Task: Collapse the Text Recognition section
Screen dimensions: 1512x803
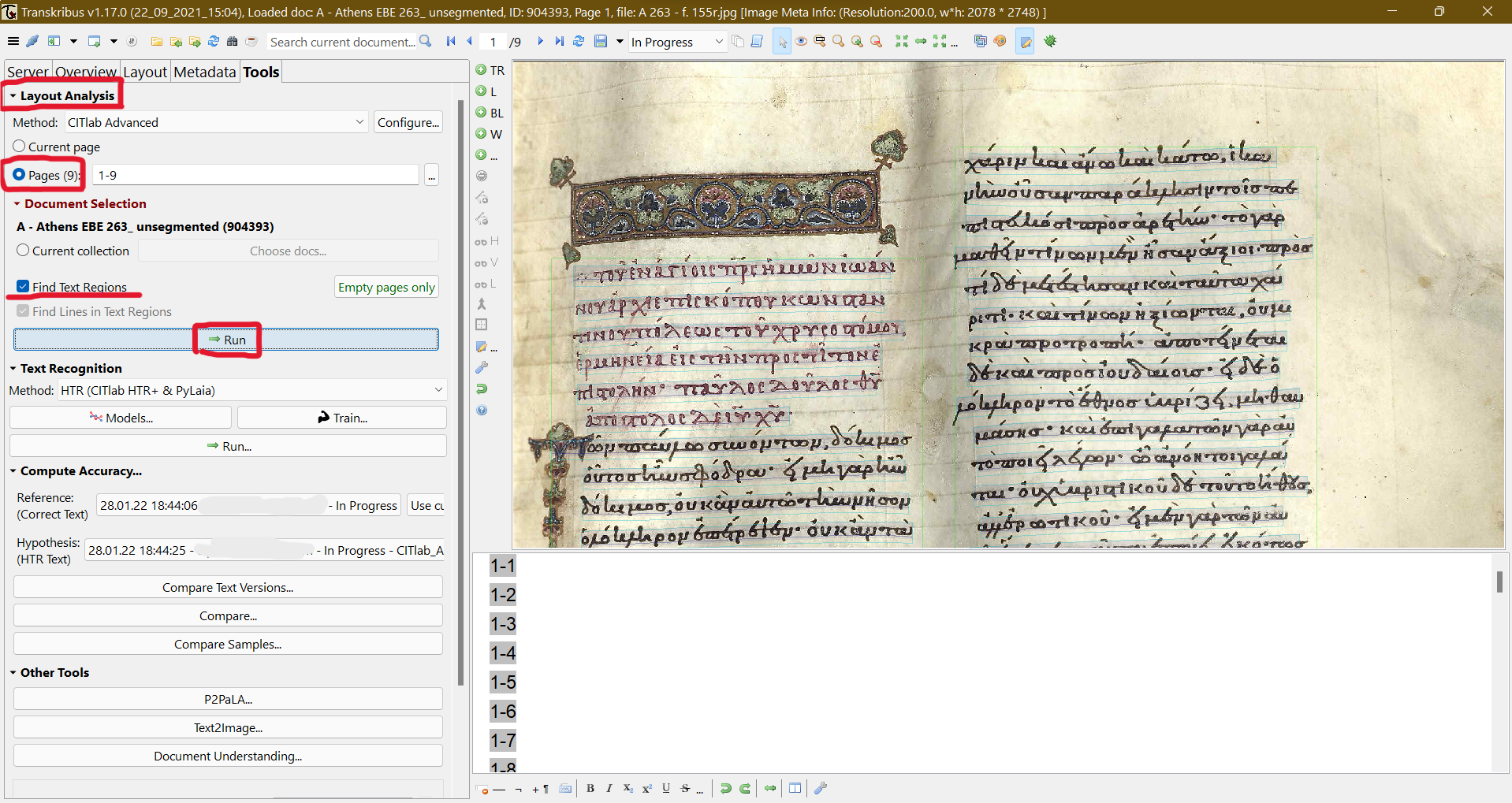Action: point(13,369)
